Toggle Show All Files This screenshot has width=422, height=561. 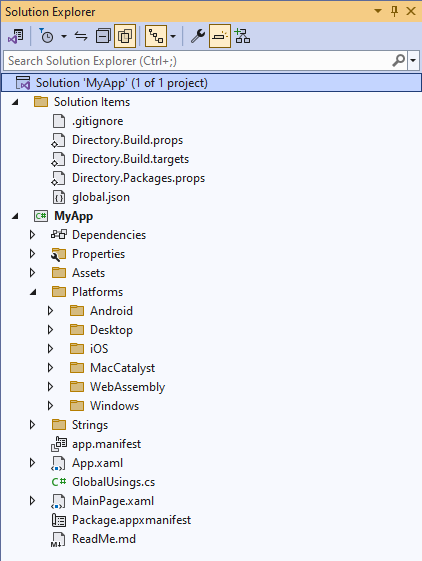pos(125,36)
